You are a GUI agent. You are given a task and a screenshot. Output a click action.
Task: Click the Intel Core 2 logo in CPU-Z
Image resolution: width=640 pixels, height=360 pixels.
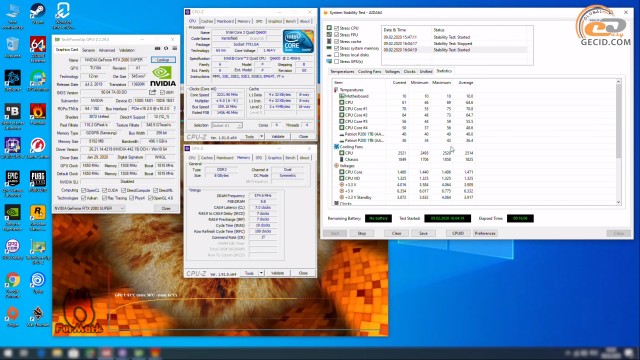[298, 41]
